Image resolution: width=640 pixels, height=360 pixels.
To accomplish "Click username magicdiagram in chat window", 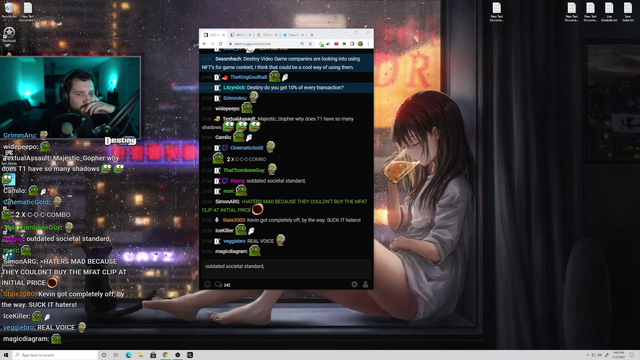I will (x=231, y=251).
